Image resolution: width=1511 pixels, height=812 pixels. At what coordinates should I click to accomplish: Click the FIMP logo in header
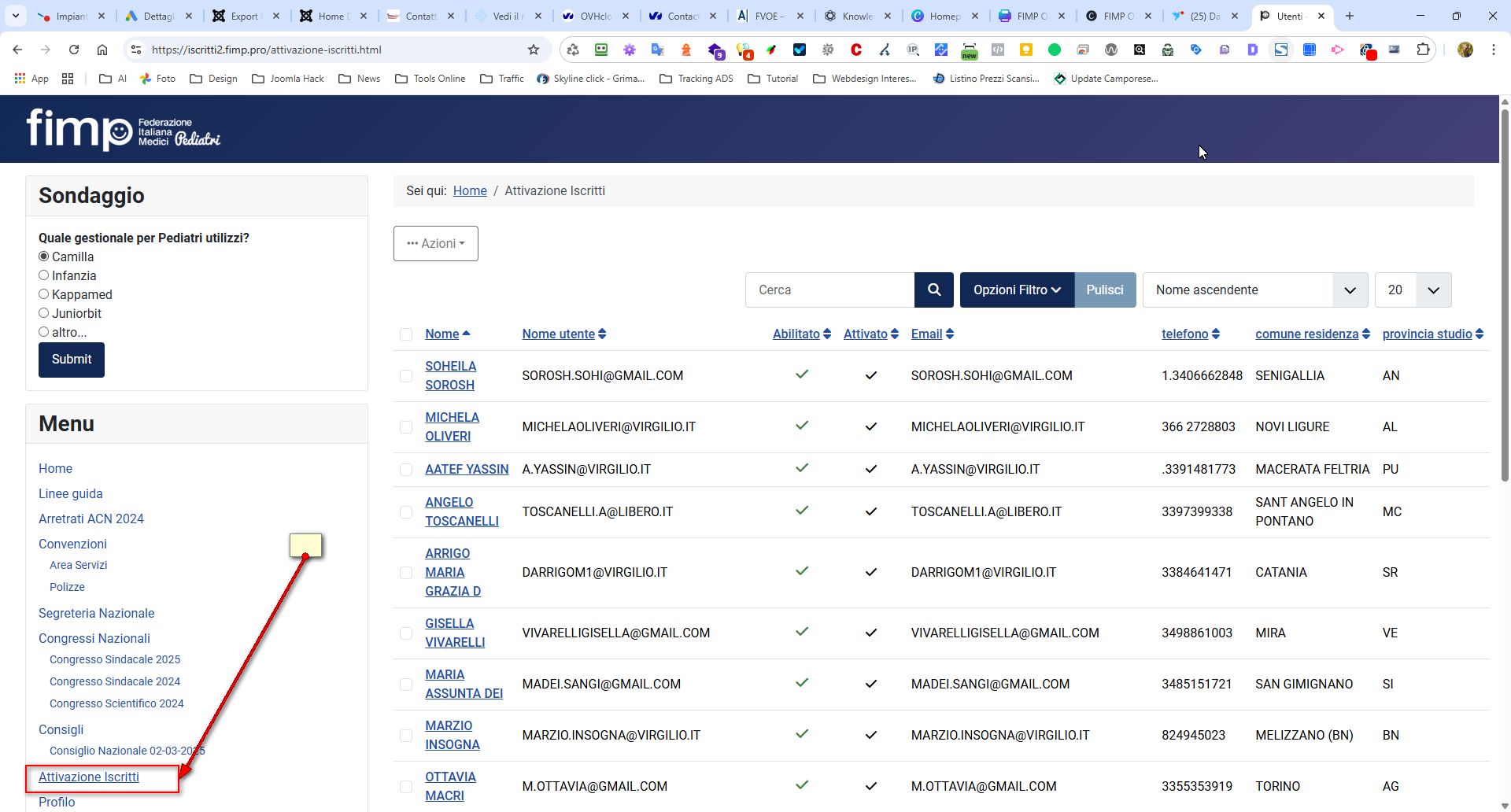[123, 129]
